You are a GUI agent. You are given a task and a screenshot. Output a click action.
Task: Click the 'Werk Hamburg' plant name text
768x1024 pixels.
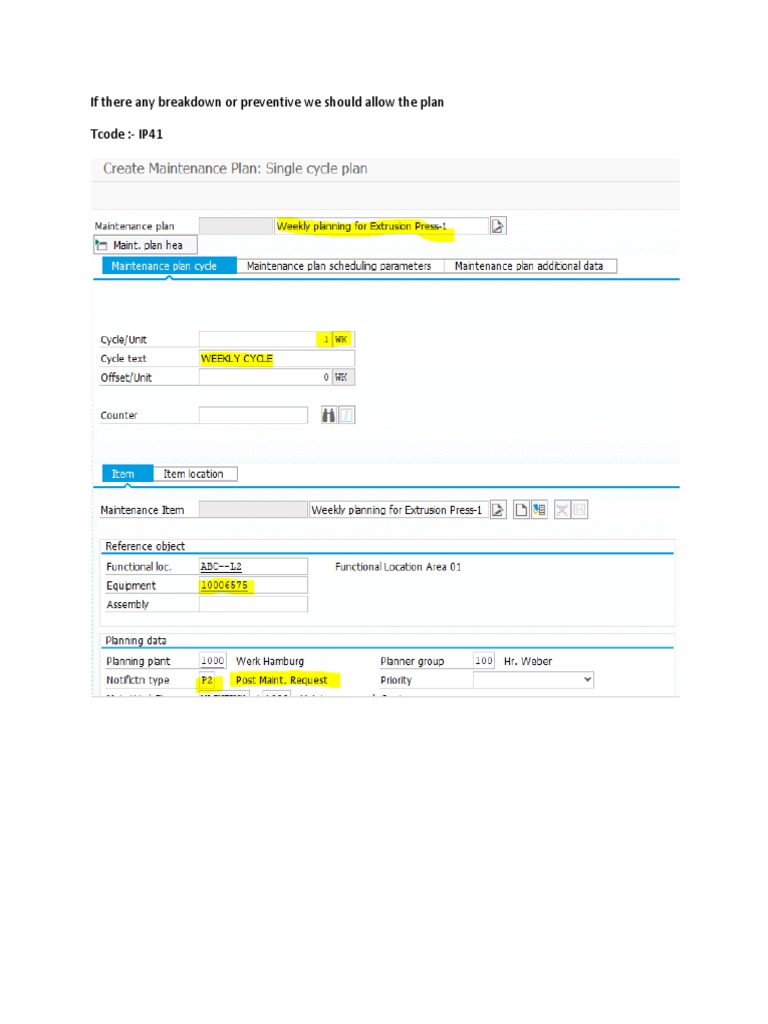(x=270, y=661)
